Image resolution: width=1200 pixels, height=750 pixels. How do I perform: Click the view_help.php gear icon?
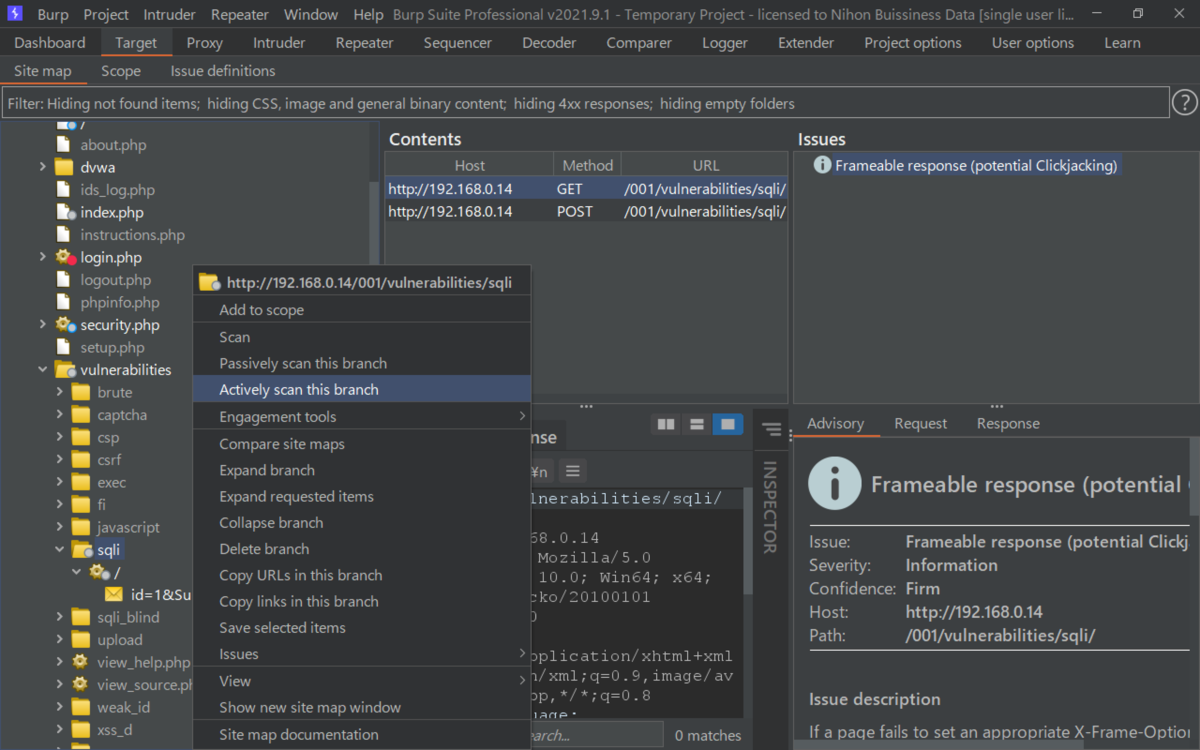tap(81, 662)
